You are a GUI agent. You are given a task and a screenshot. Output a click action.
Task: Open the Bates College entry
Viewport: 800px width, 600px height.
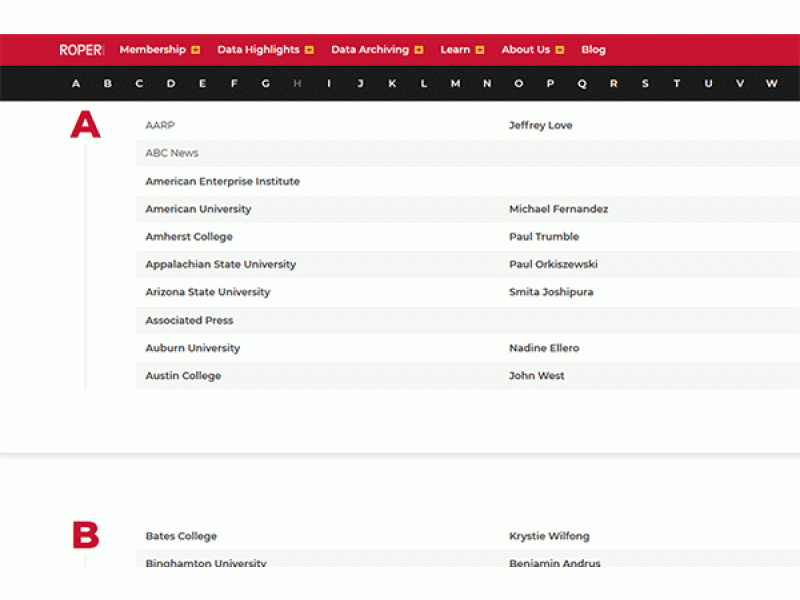(181, 537)
